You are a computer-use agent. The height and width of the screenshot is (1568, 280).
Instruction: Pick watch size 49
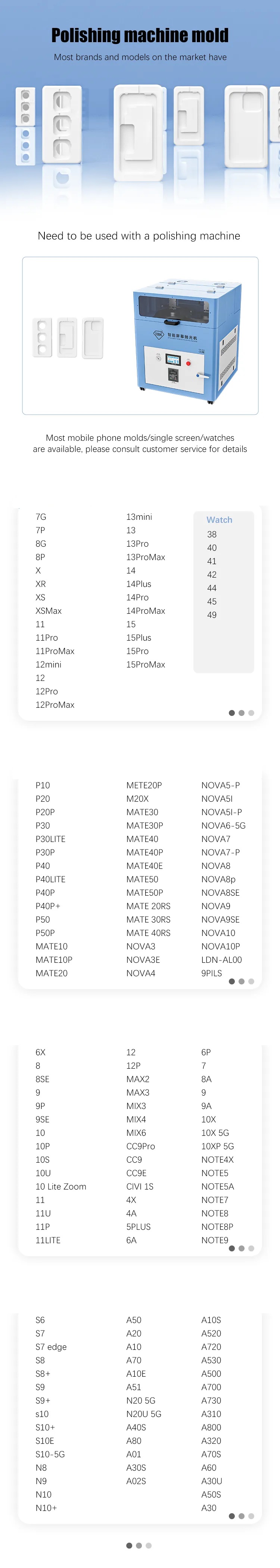coord(212,615)
